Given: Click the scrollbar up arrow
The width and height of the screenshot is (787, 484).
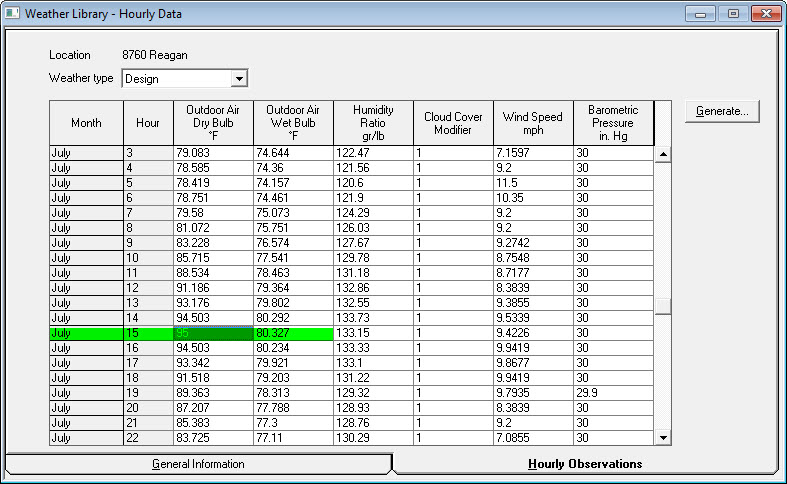Looking at the screenshot, I should pos(663,154).
